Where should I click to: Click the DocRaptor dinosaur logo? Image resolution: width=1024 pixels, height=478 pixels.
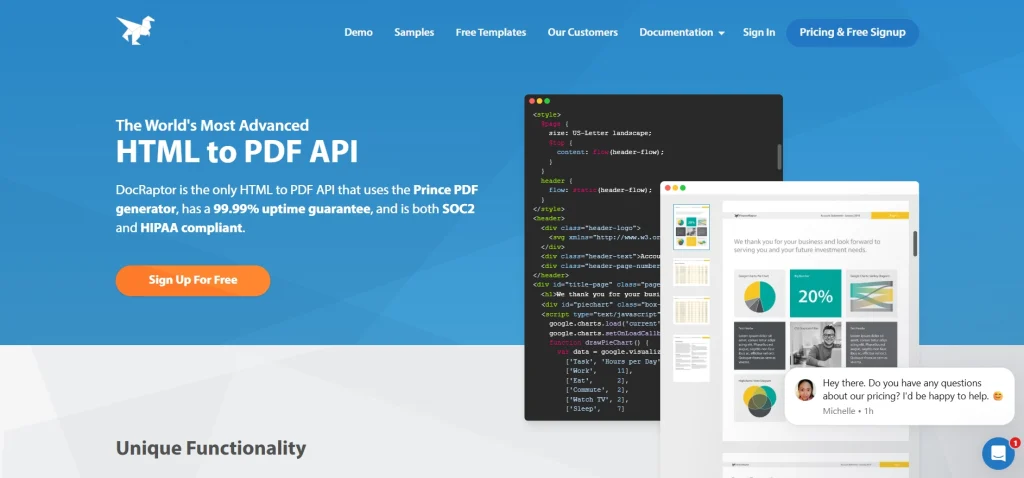pos(136,31)
